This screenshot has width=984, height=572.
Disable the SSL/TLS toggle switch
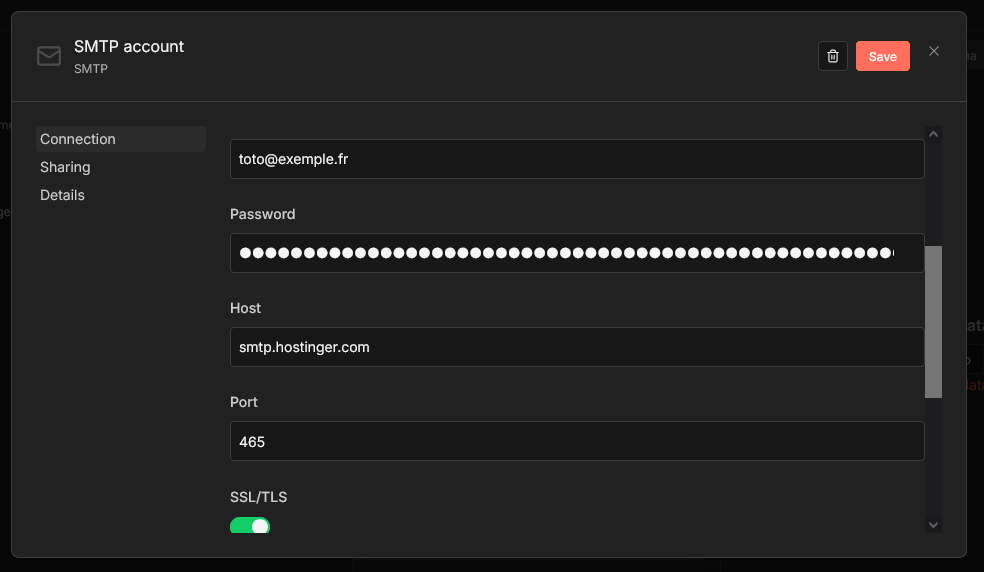pyautogui.click(x=250, y=526)
